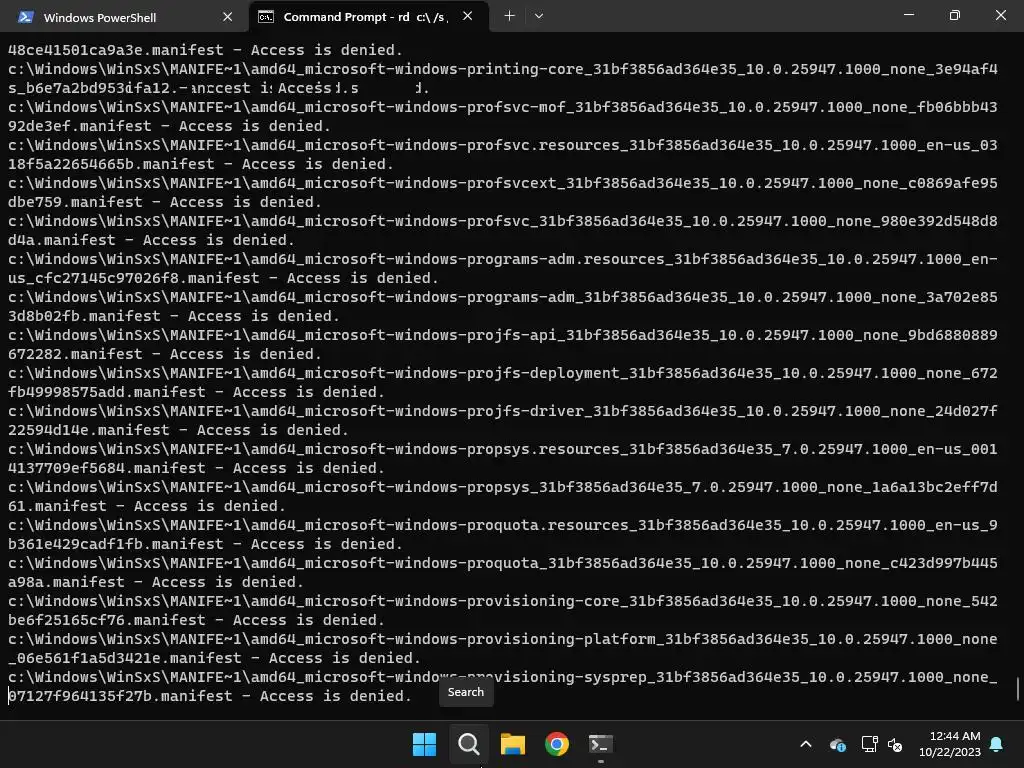Open Google Chrome from taskbar
Screen dimensions: 1024x768
[x=556, y=744]
